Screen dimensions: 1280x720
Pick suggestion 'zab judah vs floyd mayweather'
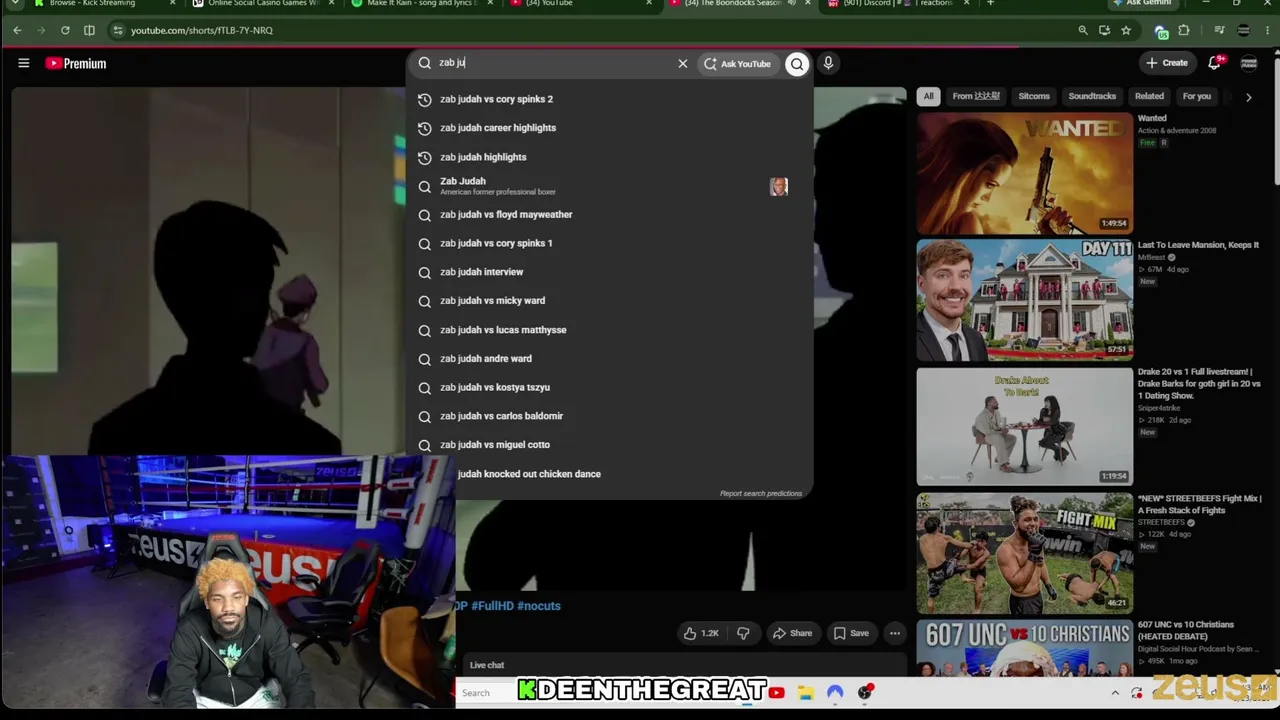pos(609,214)
